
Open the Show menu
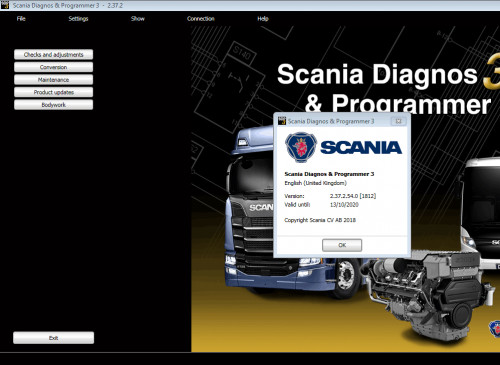(138, 19)
